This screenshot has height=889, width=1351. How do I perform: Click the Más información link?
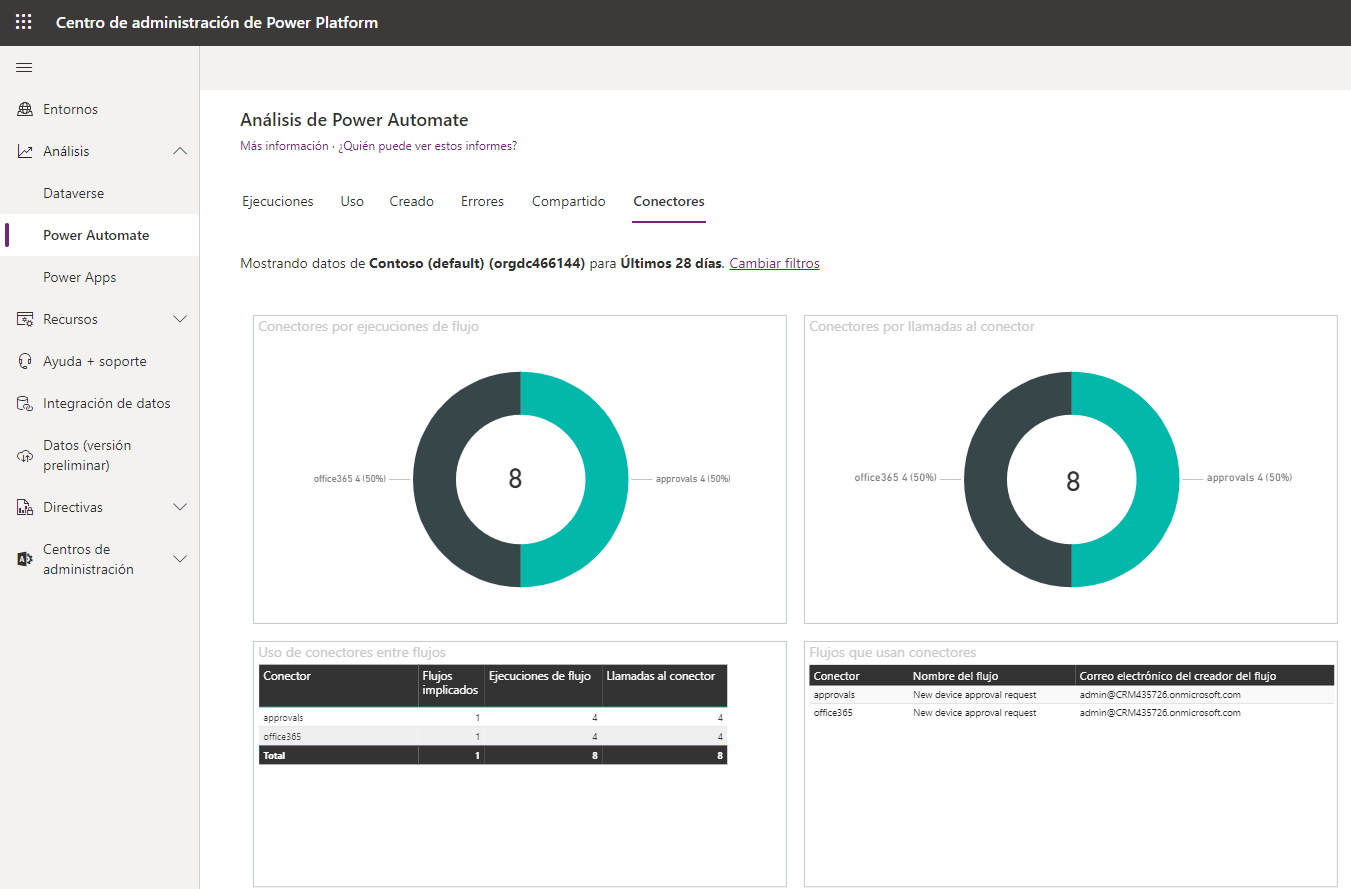point(284,146)
